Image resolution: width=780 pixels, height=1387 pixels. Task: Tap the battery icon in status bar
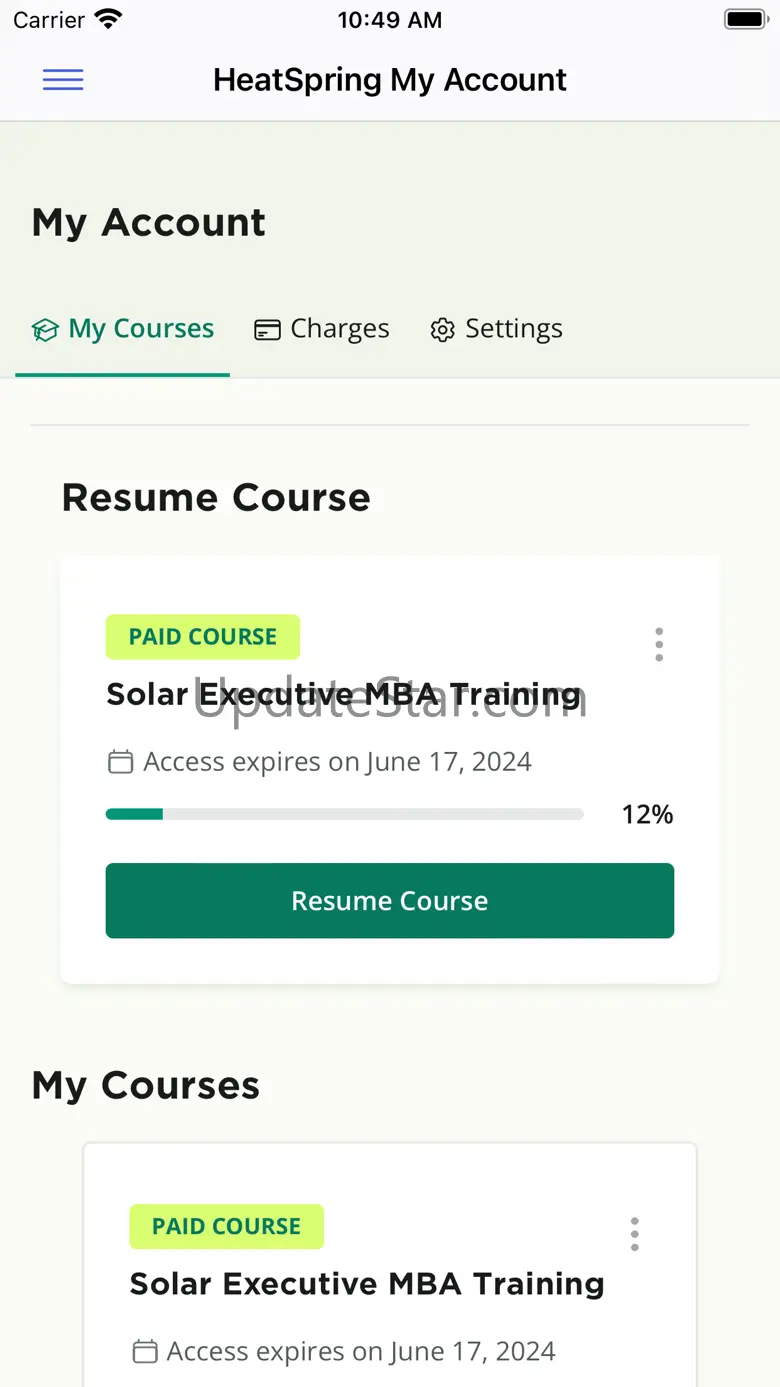pos(745,19)
